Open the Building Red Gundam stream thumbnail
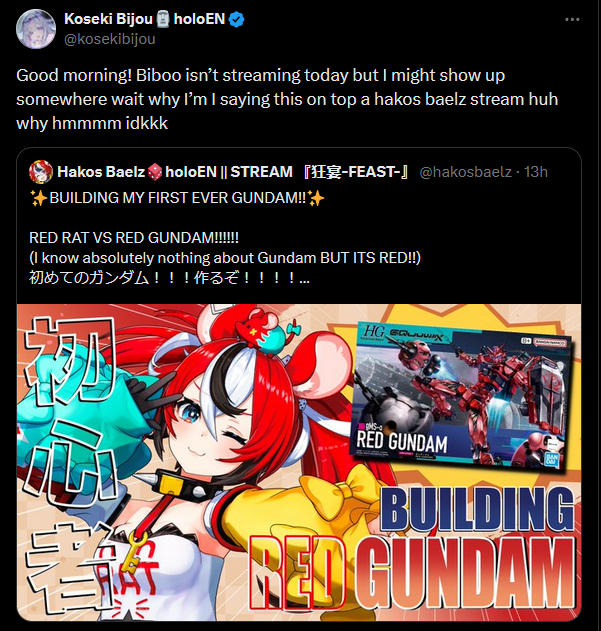The height and width of the screenshot is (631, 601). 299,462
